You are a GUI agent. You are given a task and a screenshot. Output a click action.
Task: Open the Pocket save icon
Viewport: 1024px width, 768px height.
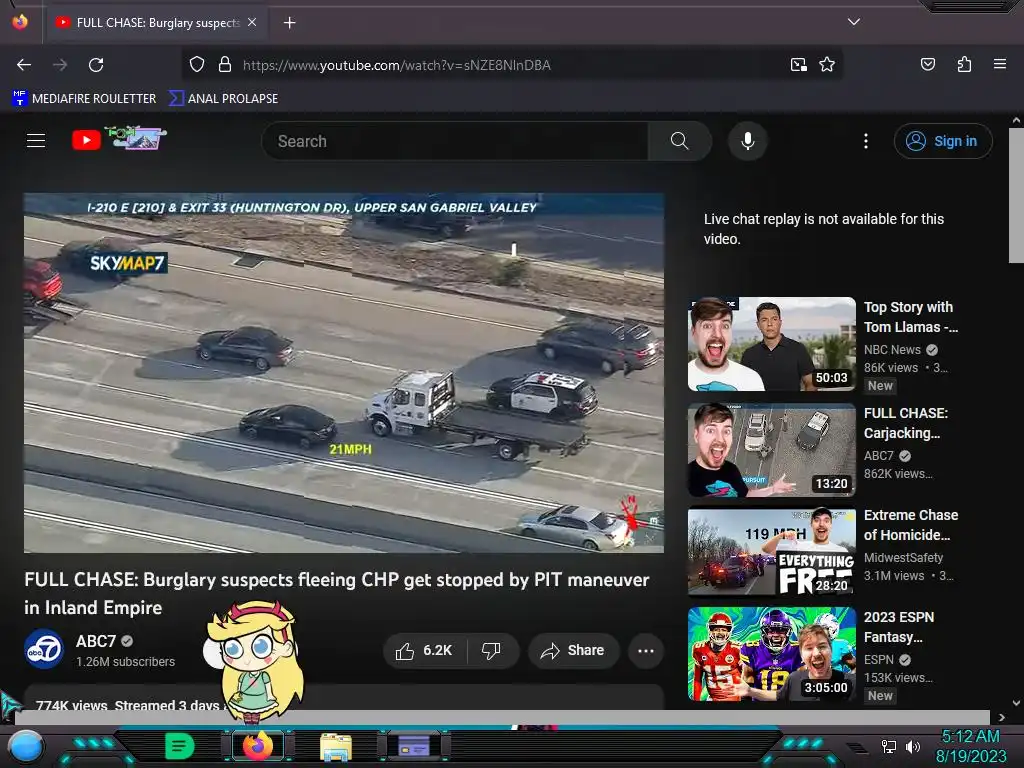927,64
